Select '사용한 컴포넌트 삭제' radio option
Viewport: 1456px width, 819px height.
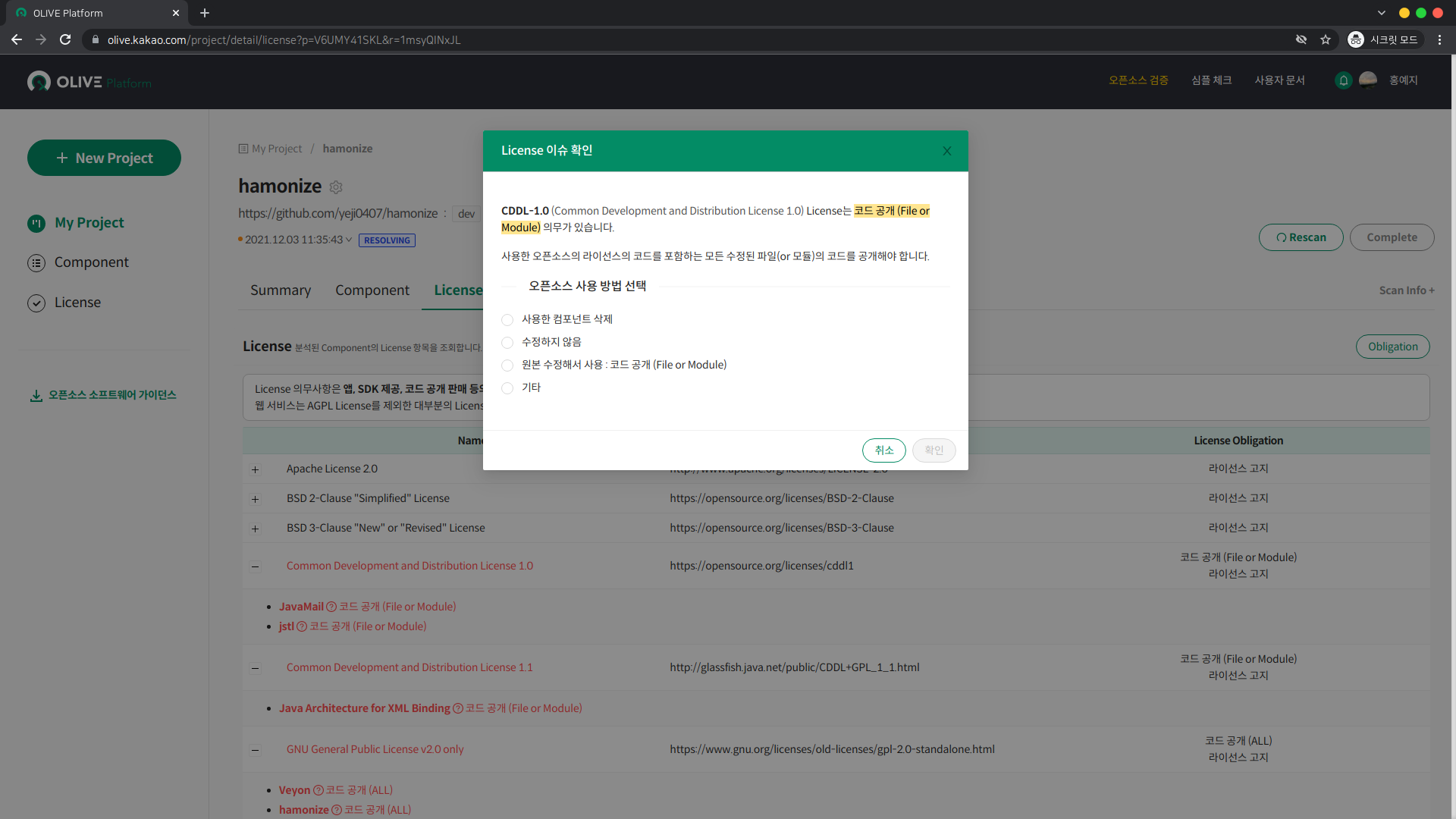507,320
